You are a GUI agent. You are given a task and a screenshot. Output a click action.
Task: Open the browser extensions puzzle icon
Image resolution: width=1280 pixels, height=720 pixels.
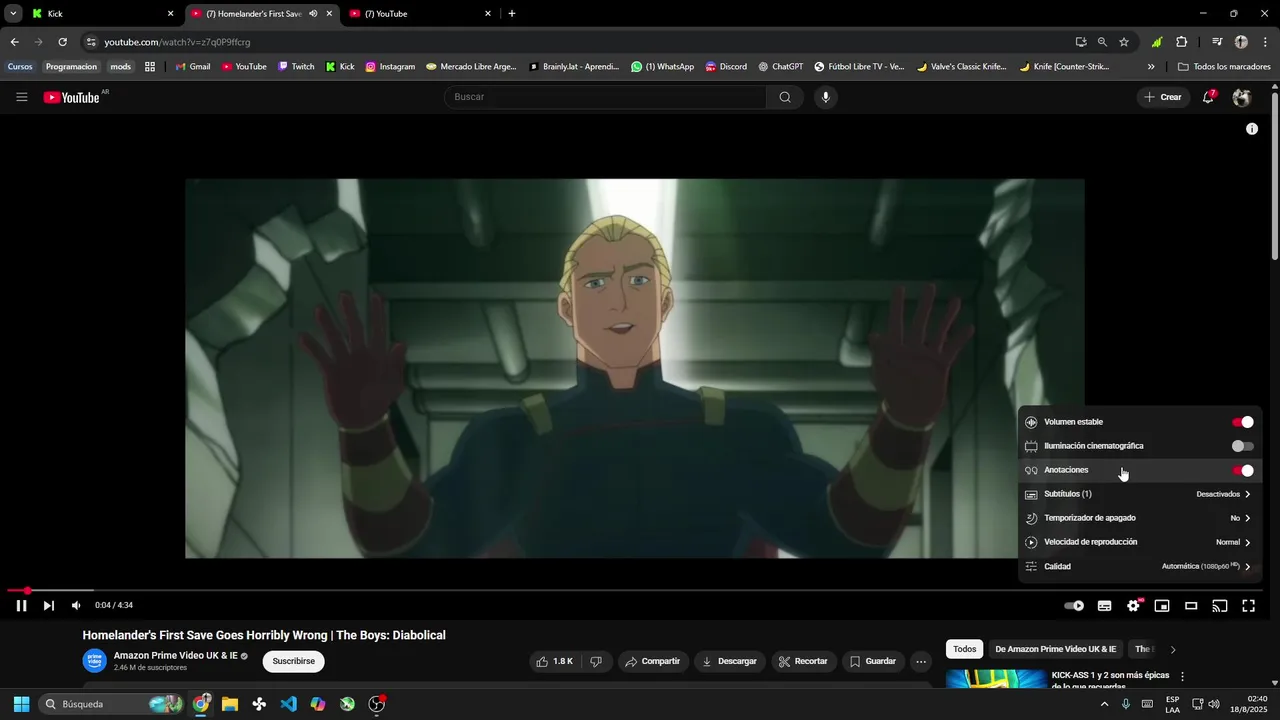(1182, 42)
